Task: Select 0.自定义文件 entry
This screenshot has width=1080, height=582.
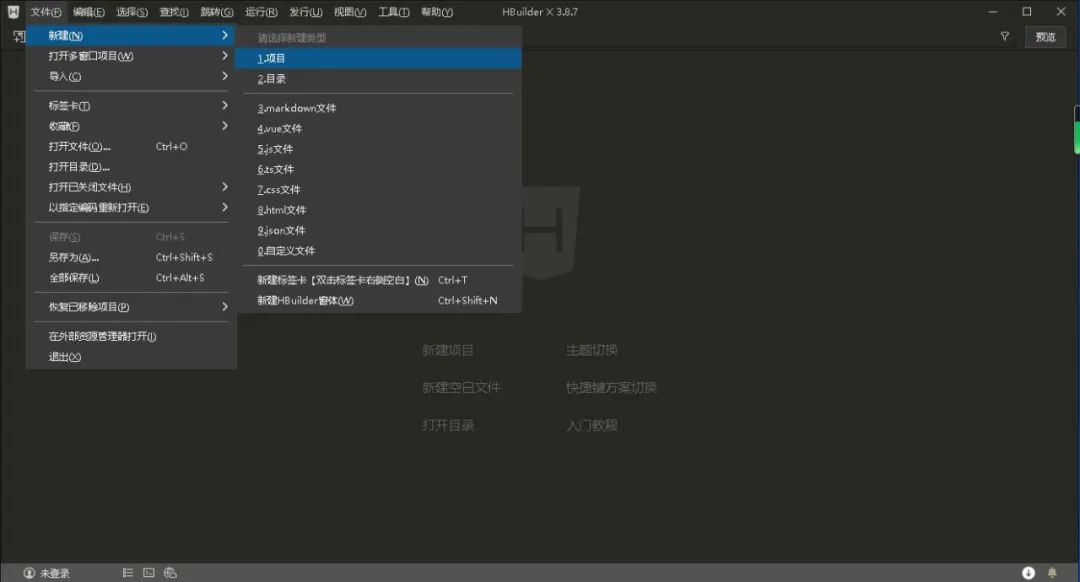Action: pos(378,251)
